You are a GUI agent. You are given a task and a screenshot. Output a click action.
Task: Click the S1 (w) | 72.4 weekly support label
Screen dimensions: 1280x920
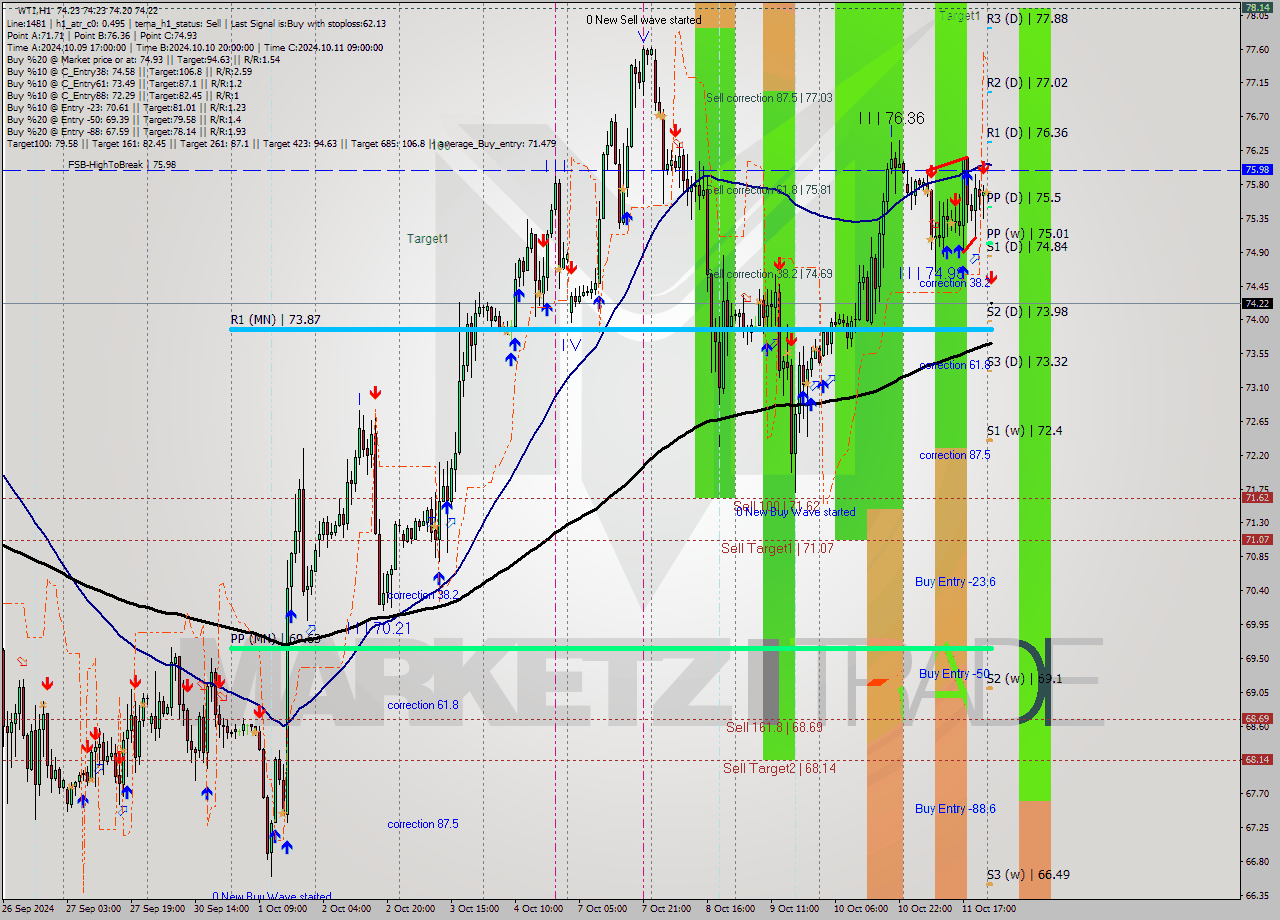click(x=1024, y=430)
